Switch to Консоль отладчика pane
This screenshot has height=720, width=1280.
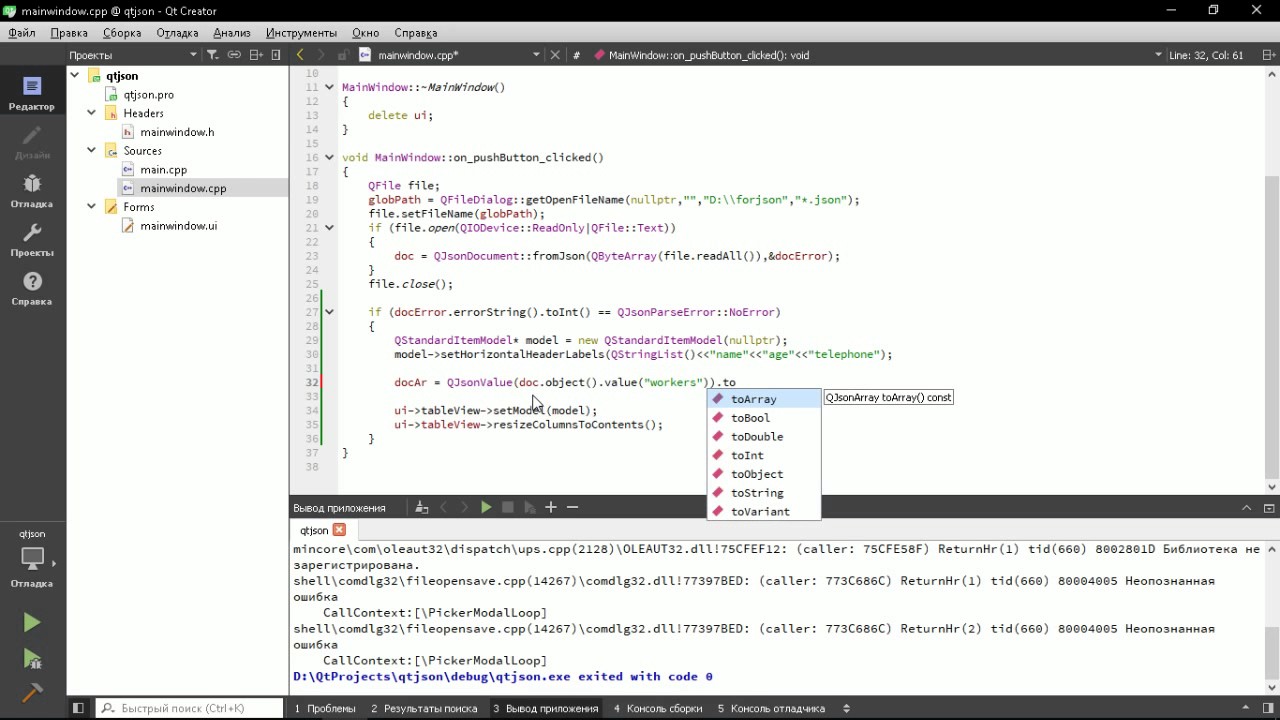[x=771, y=708]
